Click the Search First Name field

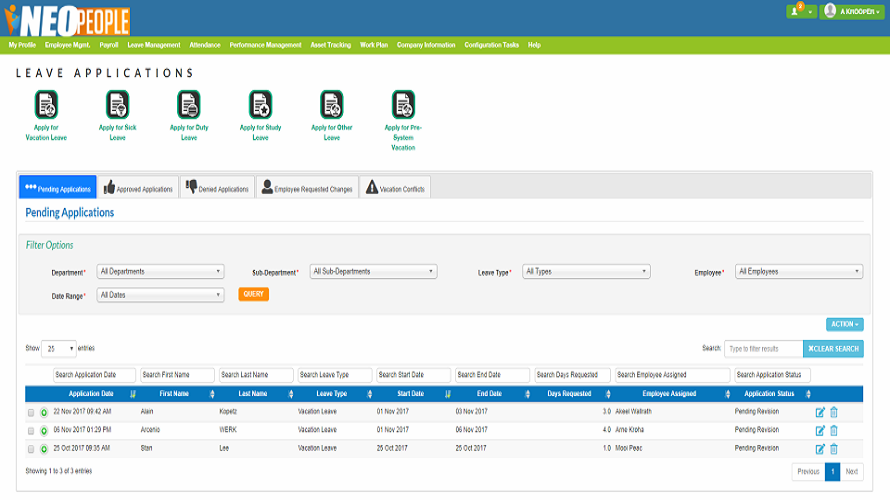(177, 375)
